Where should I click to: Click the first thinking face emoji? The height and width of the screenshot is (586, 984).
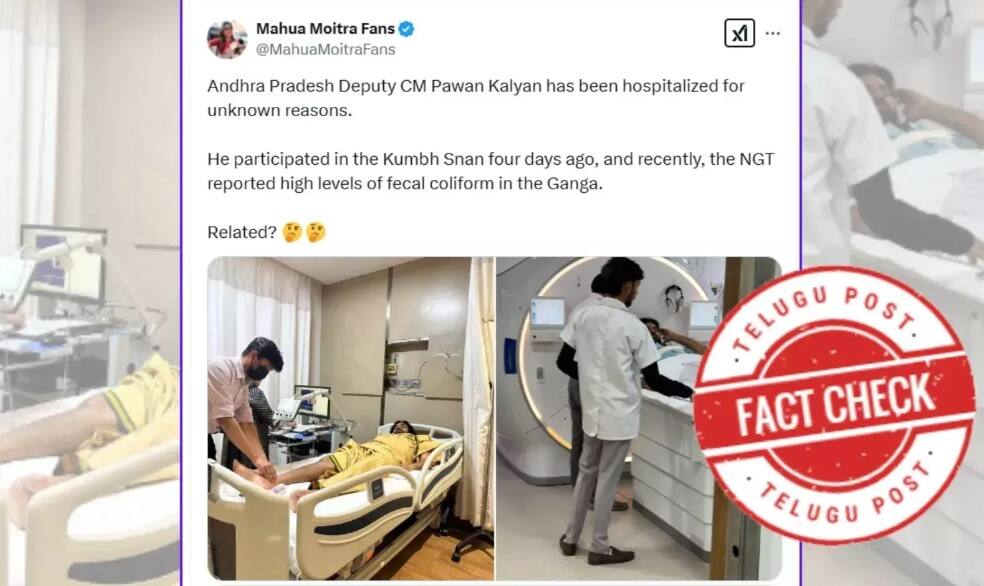point(292,232)
